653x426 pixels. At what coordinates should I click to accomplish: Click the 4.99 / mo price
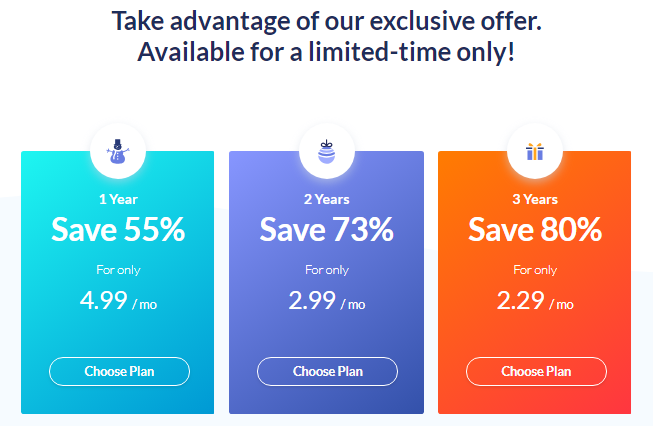(118, 300)
